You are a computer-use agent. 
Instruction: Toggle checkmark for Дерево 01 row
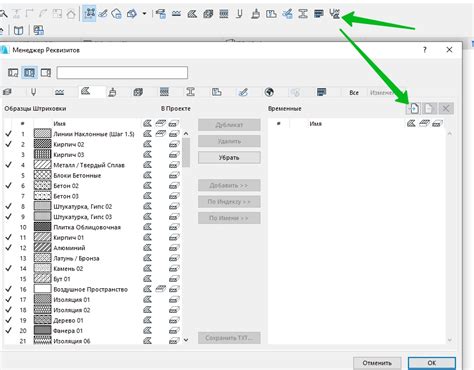(8, 320)
